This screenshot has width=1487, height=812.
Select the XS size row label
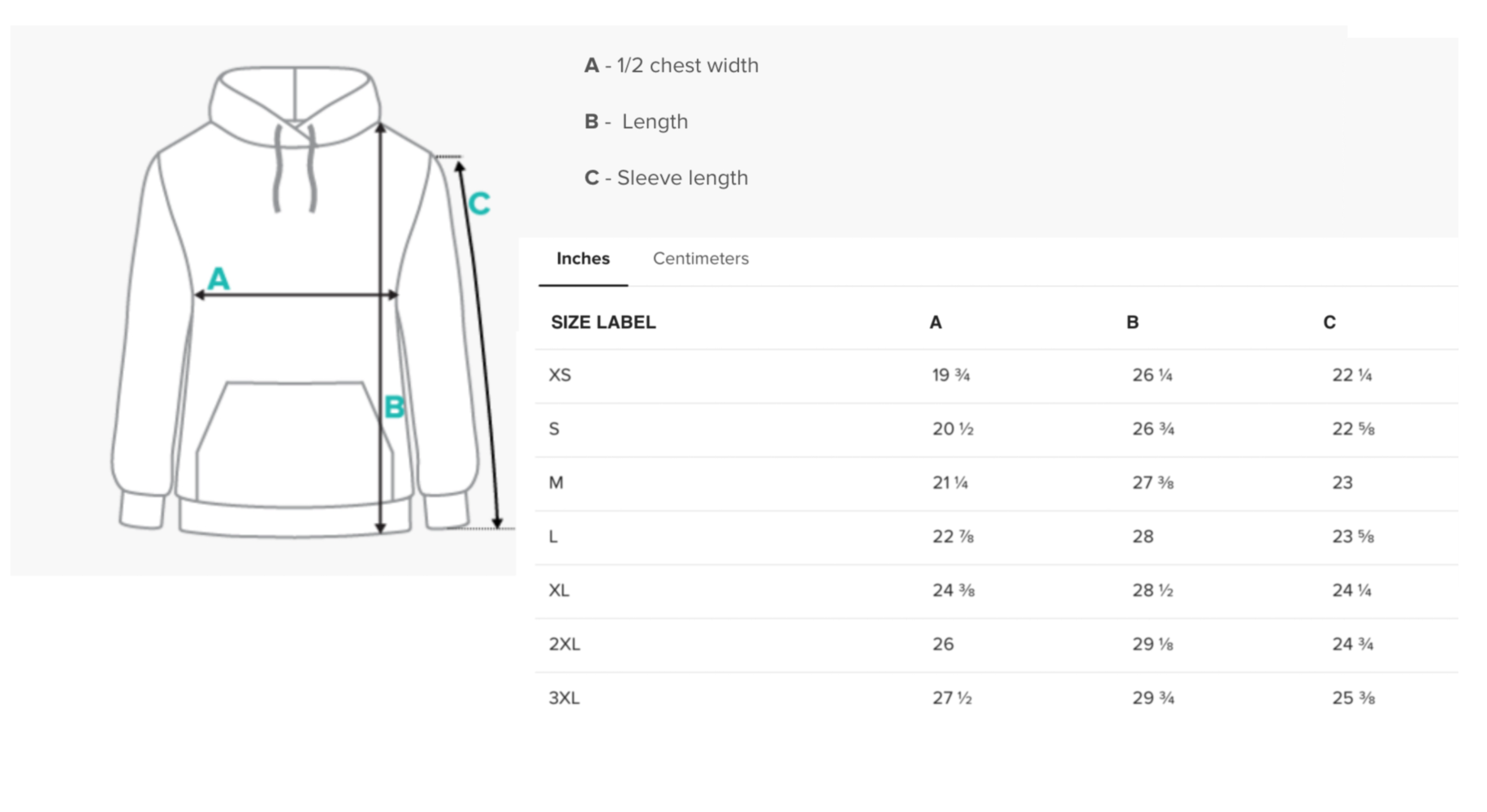point(560,375)
